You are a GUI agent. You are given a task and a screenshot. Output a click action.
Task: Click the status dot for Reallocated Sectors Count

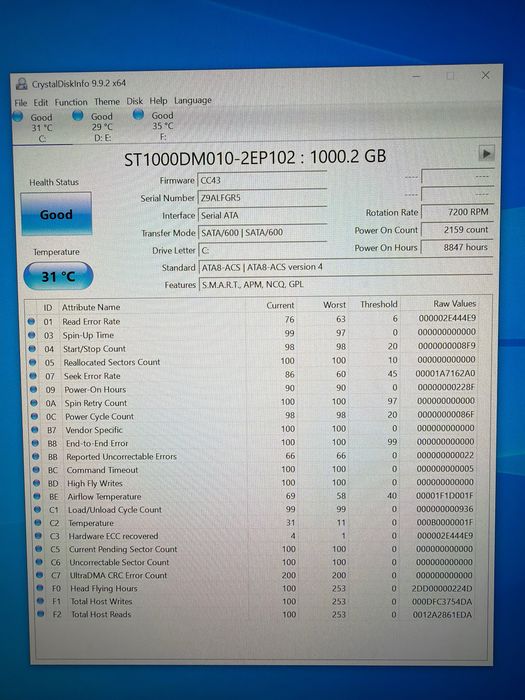(32, 362)
